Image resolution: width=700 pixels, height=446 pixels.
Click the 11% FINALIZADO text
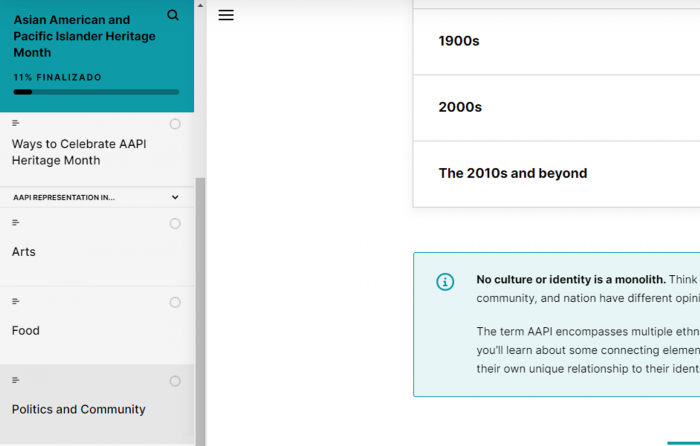[58, 77]
